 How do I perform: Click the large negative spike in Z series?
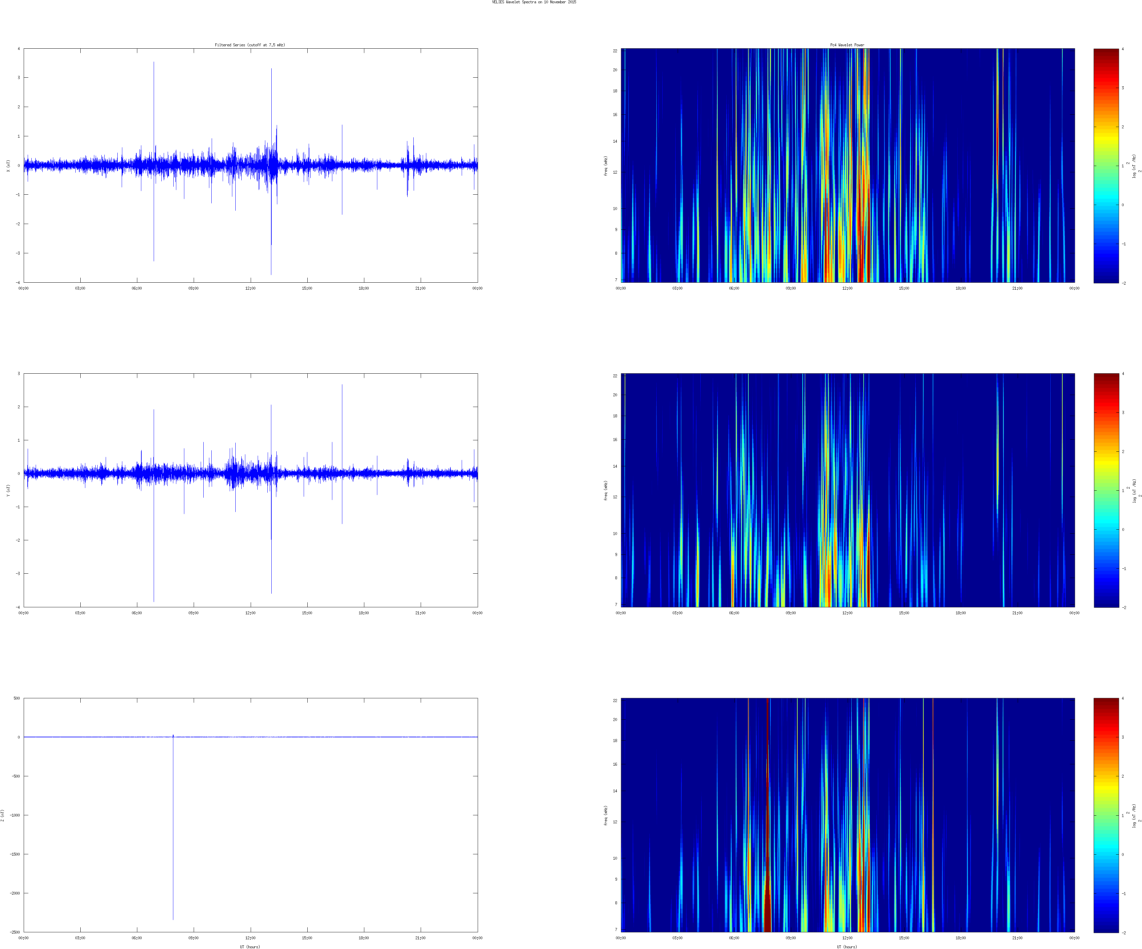pyautogui.click(x=173, y=830)
